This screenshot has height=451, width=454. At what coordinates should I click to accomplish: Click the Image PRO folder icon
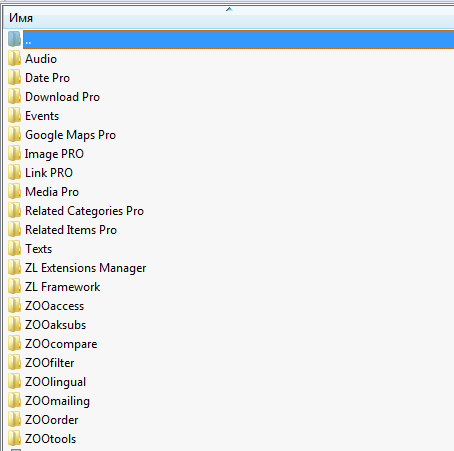tap(14, 154)
